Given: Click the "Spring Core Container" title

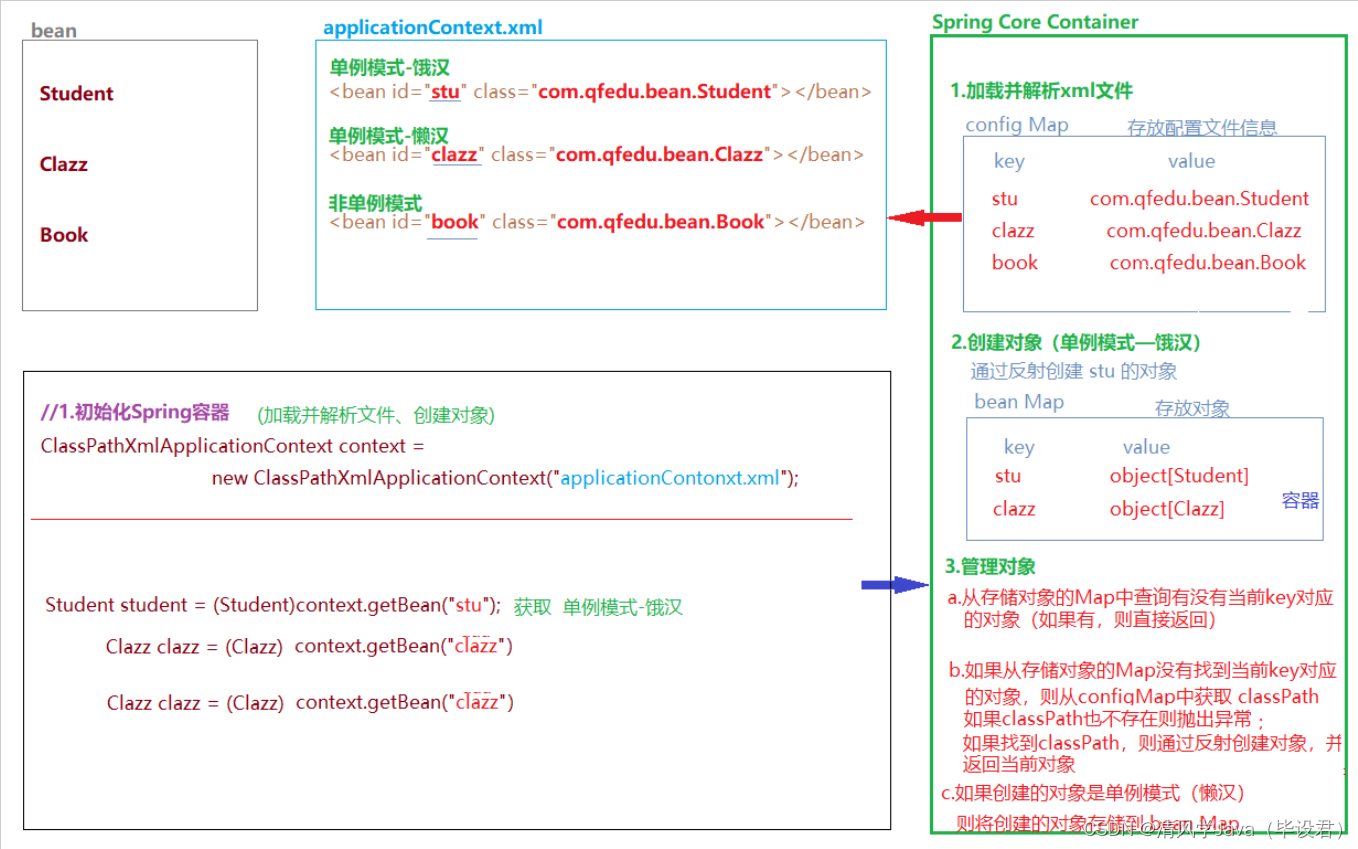Looking at the screenshot, I should tap(1035, 22).
